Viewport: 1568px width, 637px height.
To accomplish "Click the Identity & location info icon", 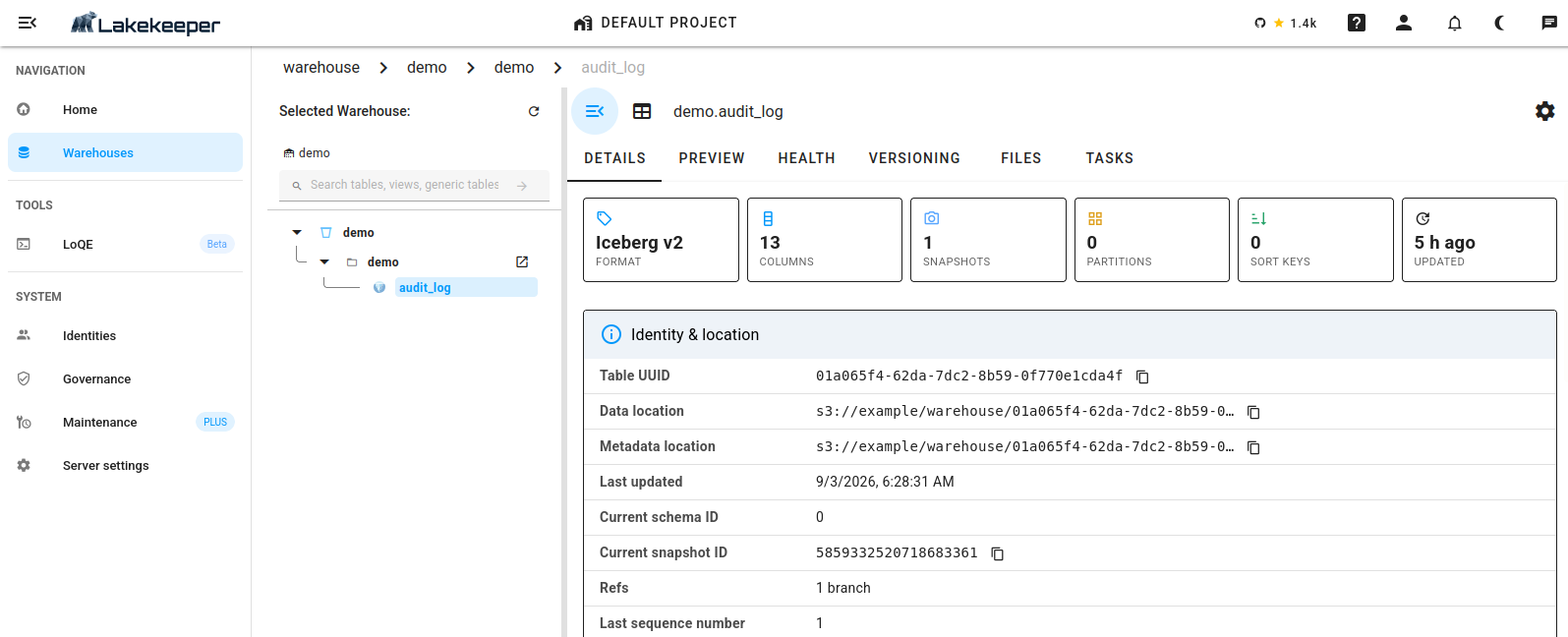I will (610, 334).
